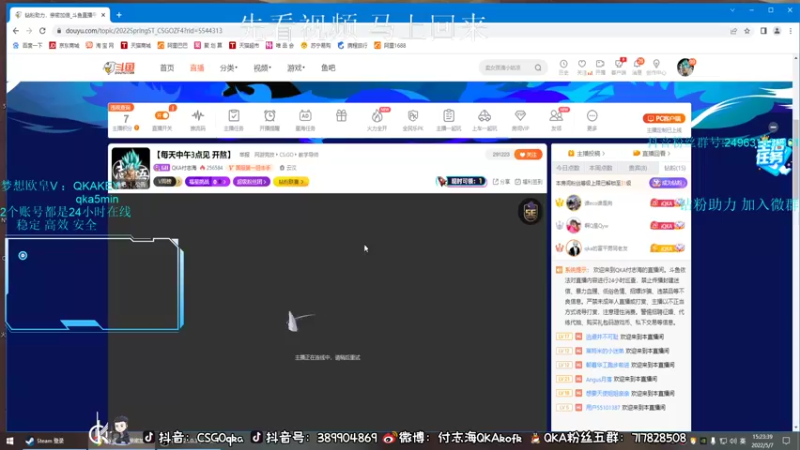The height and width of the screenshot is (450, 800).
Task: Open the 直播 live nav item
Action: (197, 68)
